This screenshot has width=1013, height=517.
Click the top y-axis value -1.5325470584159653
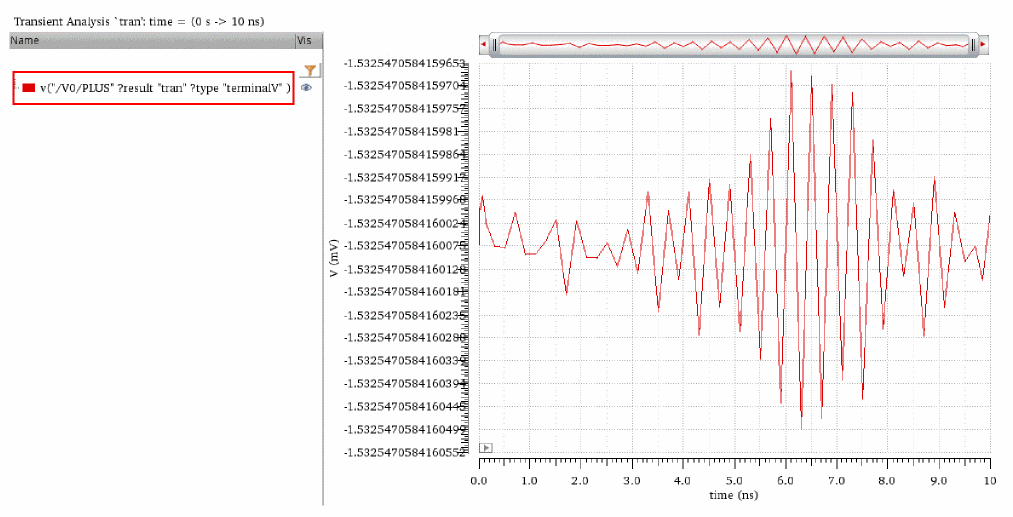406,63
